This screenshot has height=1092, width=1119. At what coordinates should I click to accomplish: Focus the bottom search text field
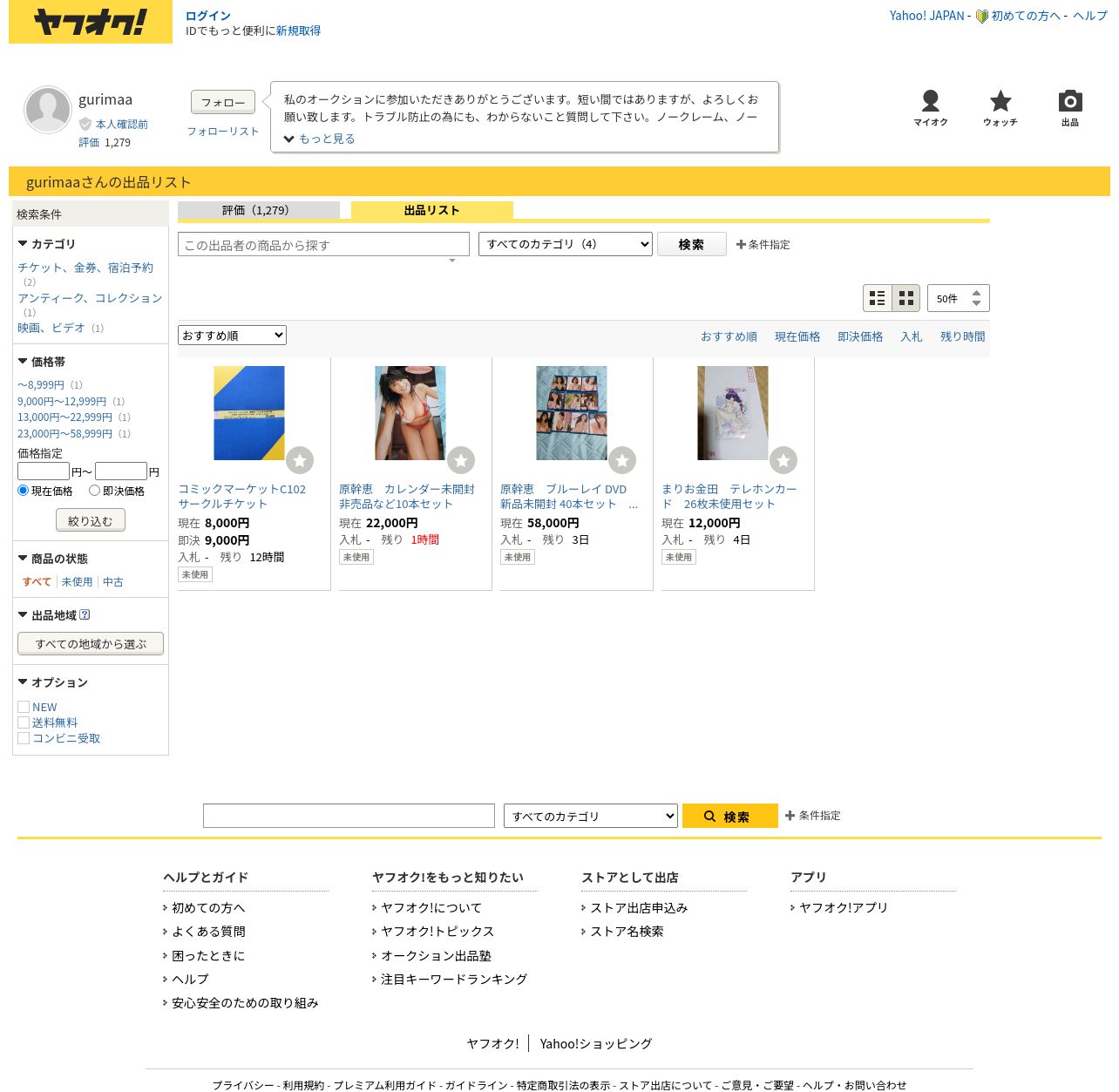click(349, 816)
